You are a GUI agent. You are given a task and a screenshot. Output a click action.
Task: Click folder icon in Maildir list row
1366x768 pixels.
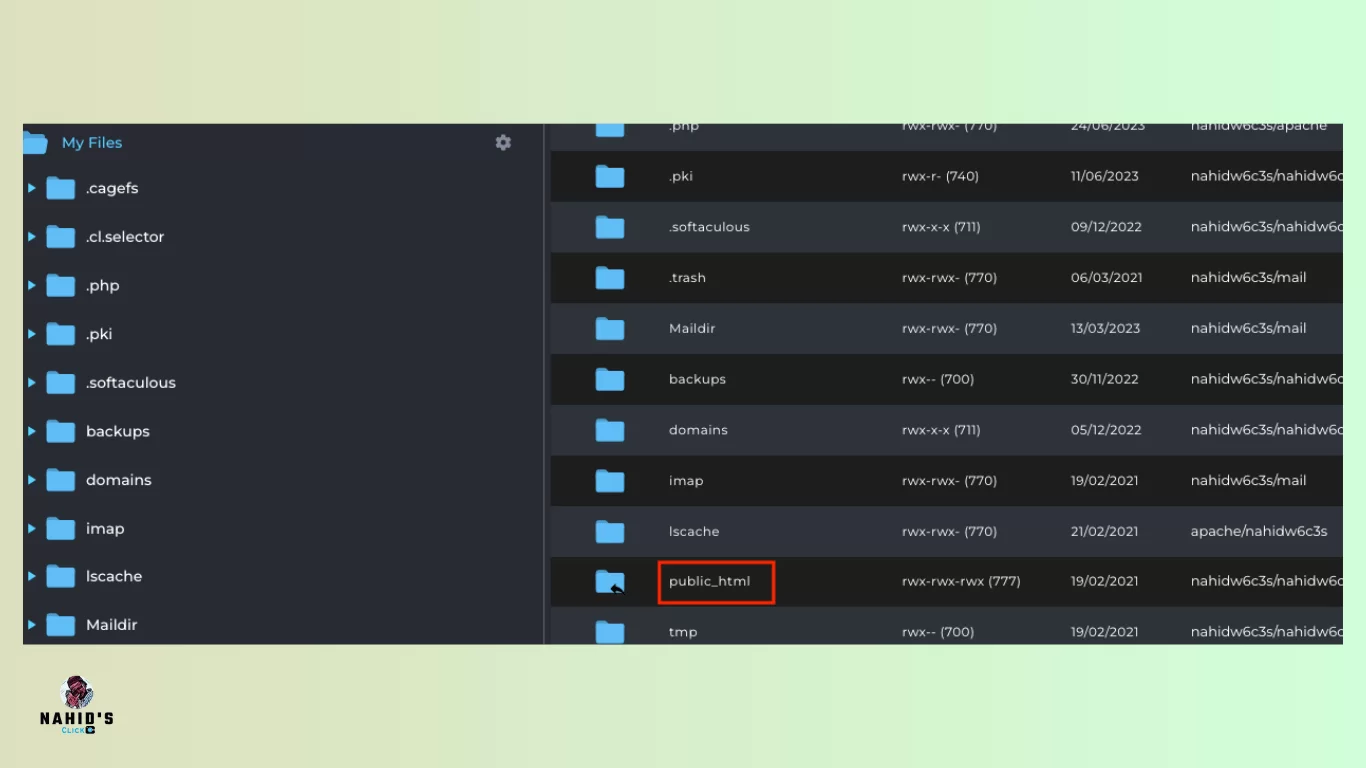tap(610, 329)
